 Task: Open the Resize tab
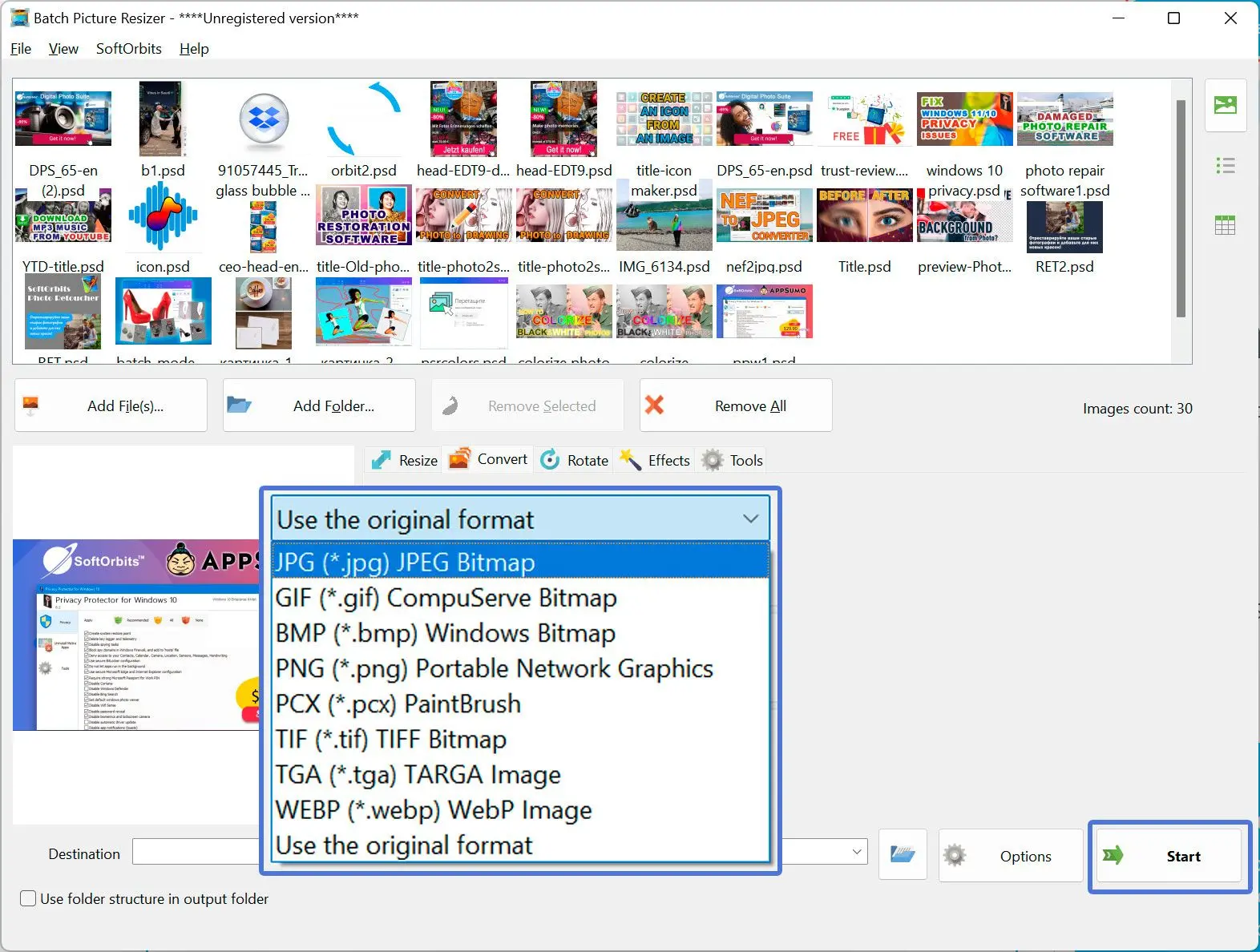click(x=404, y=460)
